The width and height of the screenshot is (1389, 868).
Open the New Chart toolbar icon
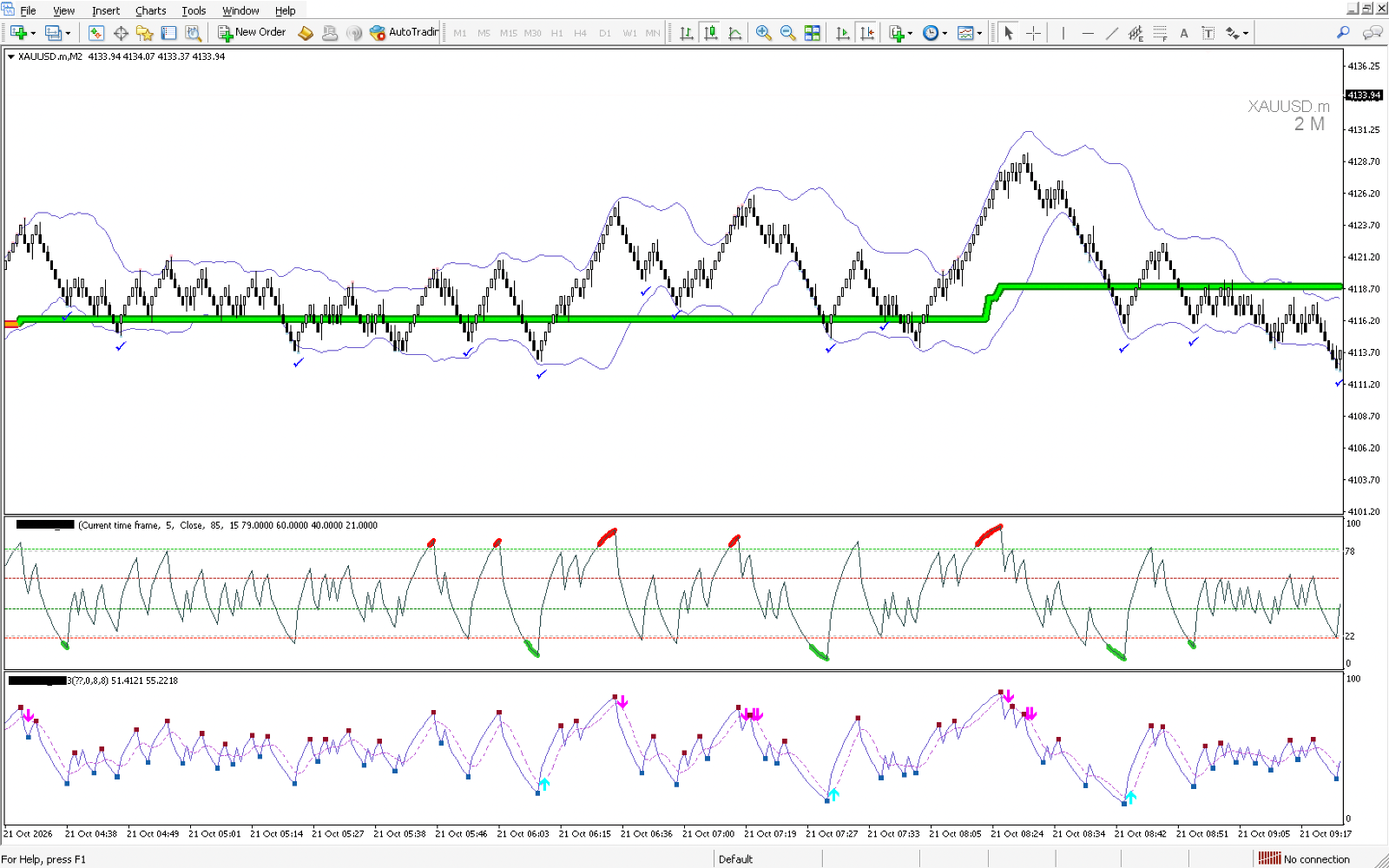pyautogui.click(x=17, y=33)
